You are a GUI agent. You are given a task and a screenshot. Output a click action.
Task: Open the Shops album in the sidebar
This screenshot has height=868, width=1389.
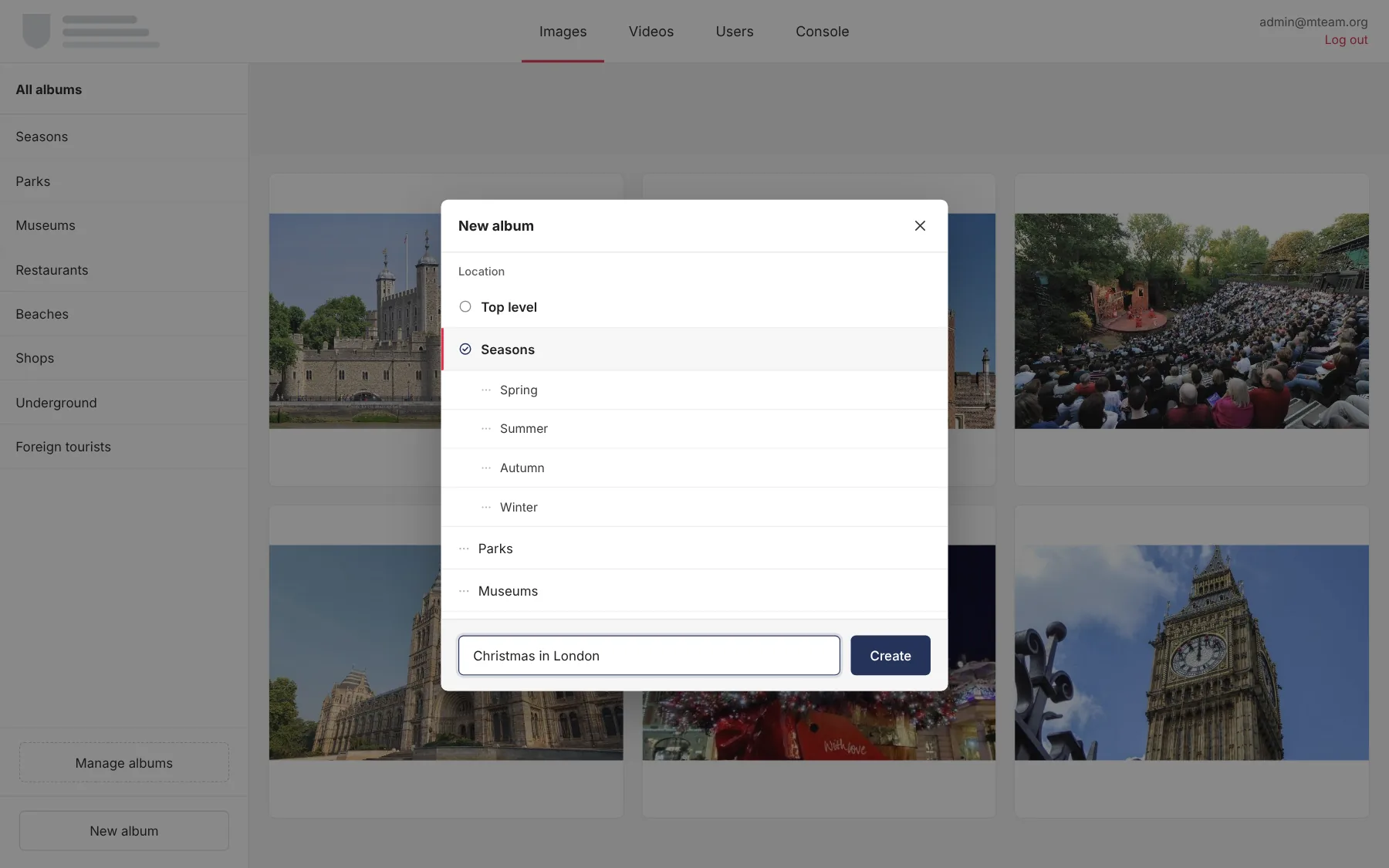(x=123, y=358)
